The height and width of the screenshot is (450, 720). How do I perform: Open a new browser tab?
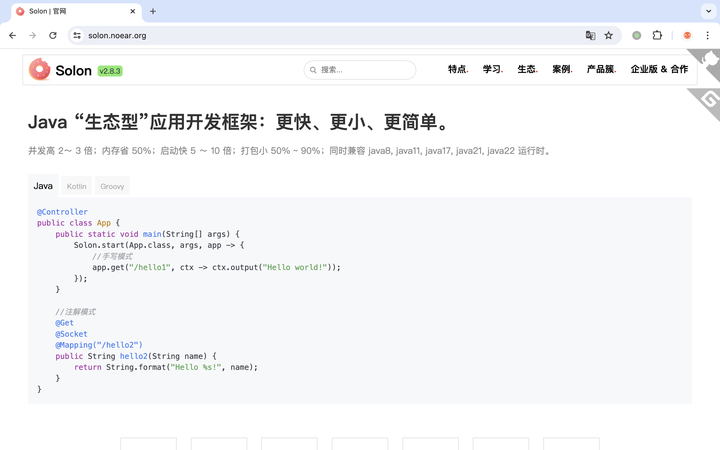click(153, 11)
